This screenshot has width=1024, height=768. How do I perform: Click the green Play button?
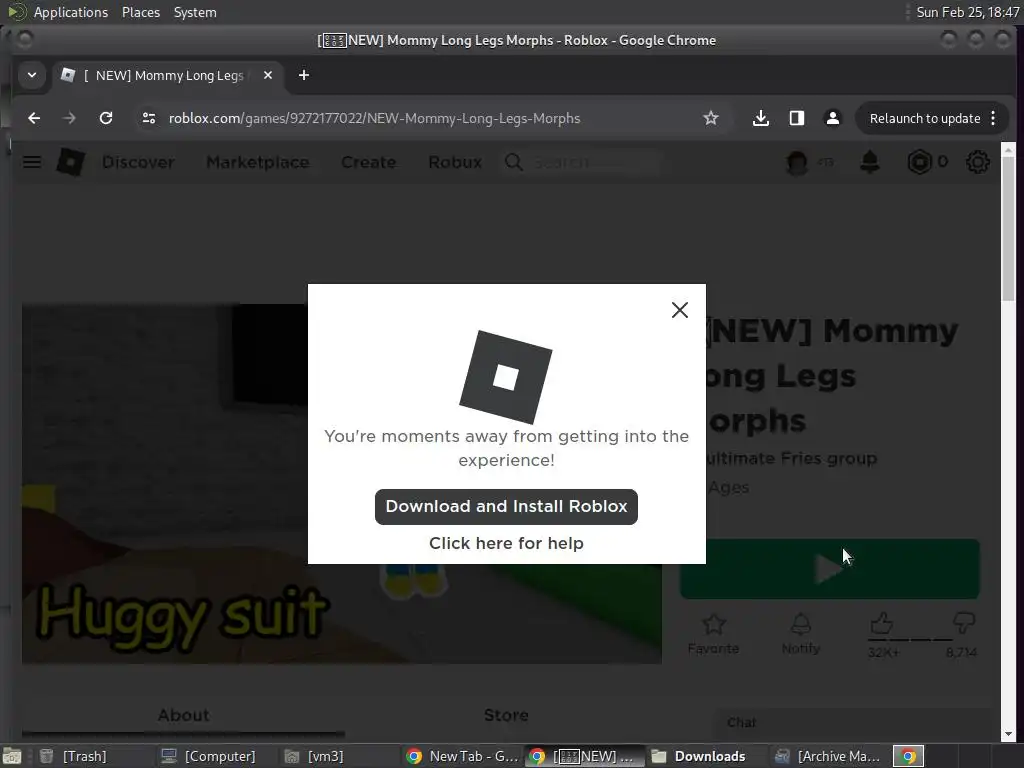click(x=829, y=569)
